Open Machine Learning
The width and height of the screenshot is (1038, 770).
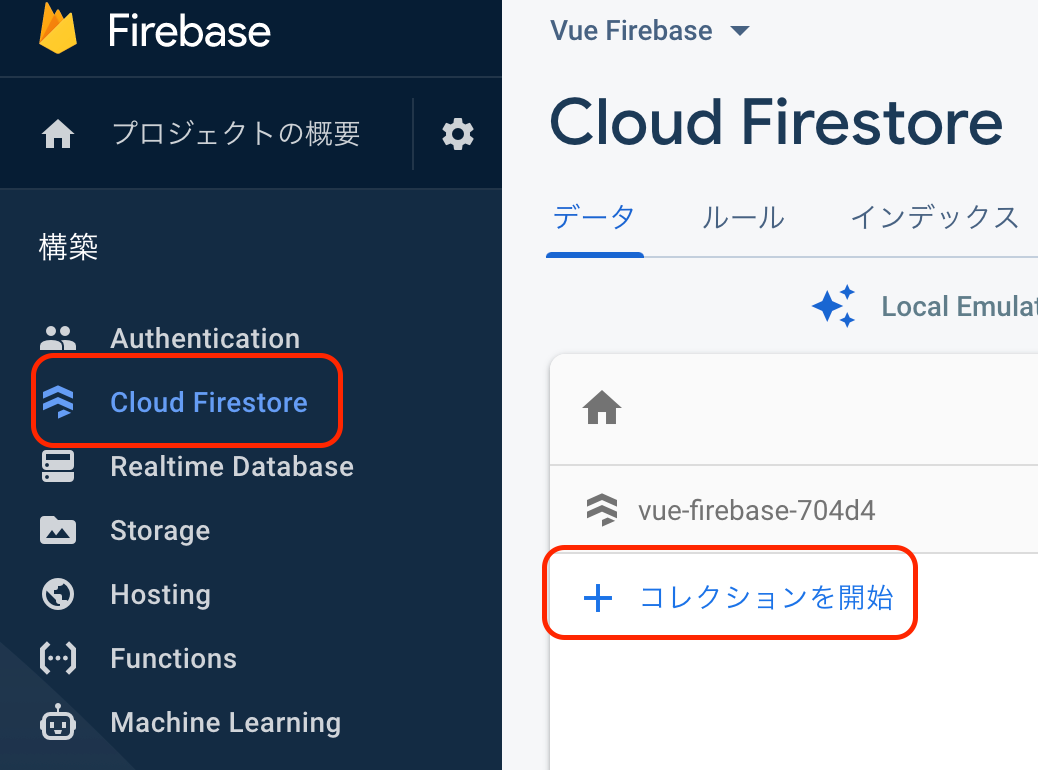point(225,722)
